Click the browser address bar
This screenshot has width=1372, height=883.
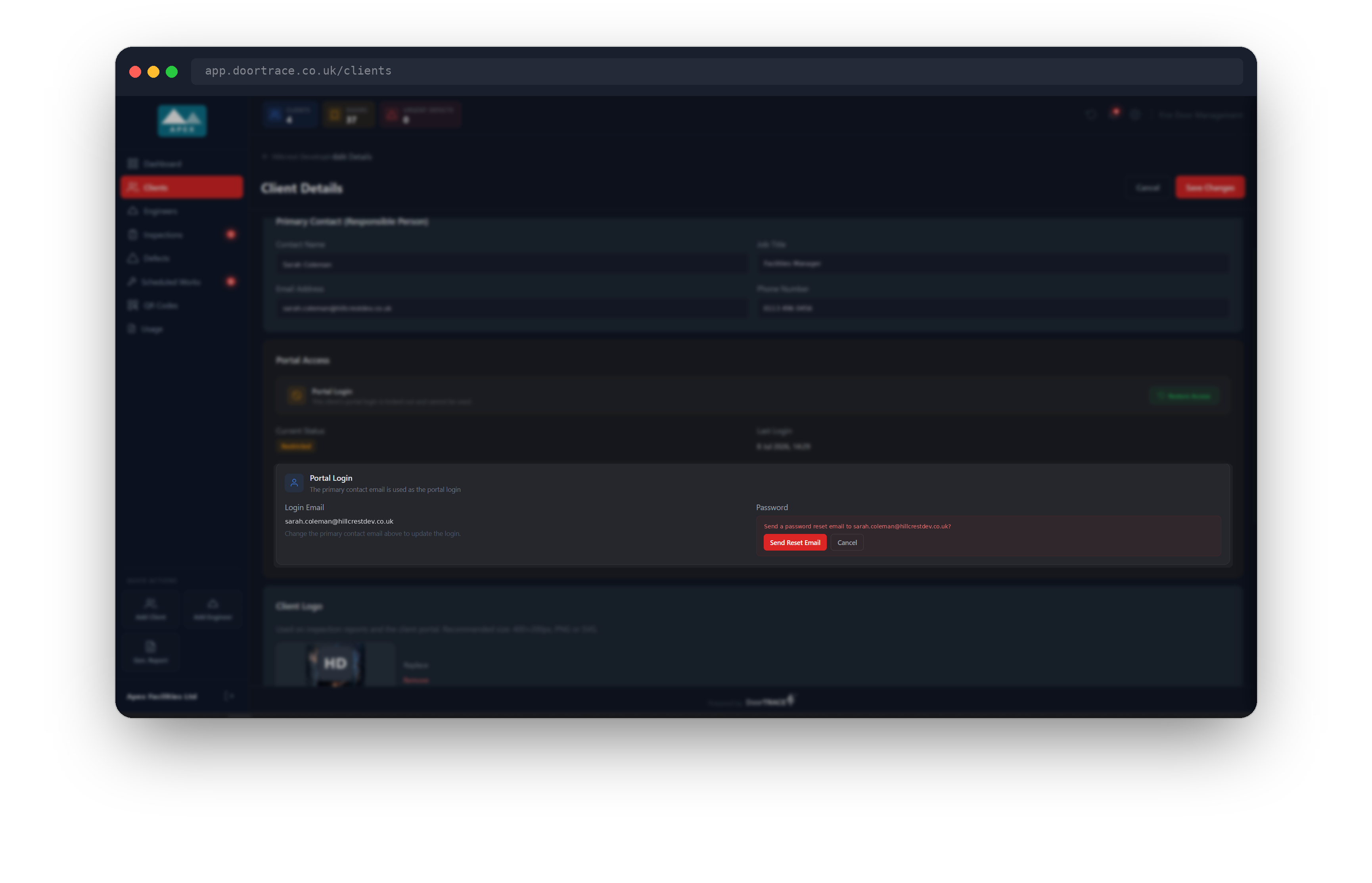click(x=717, y=71)
